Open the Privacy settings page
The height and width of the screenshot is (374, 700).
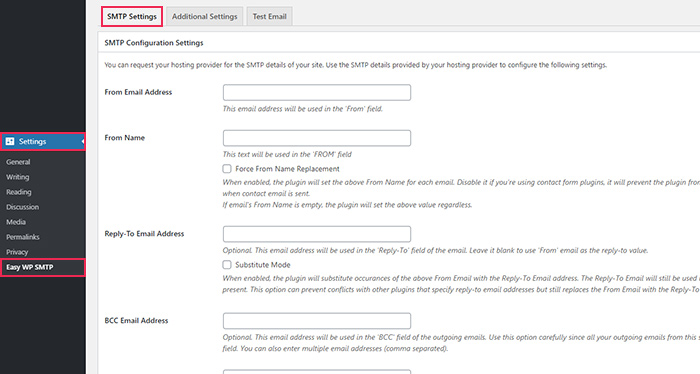pos(17,252)
